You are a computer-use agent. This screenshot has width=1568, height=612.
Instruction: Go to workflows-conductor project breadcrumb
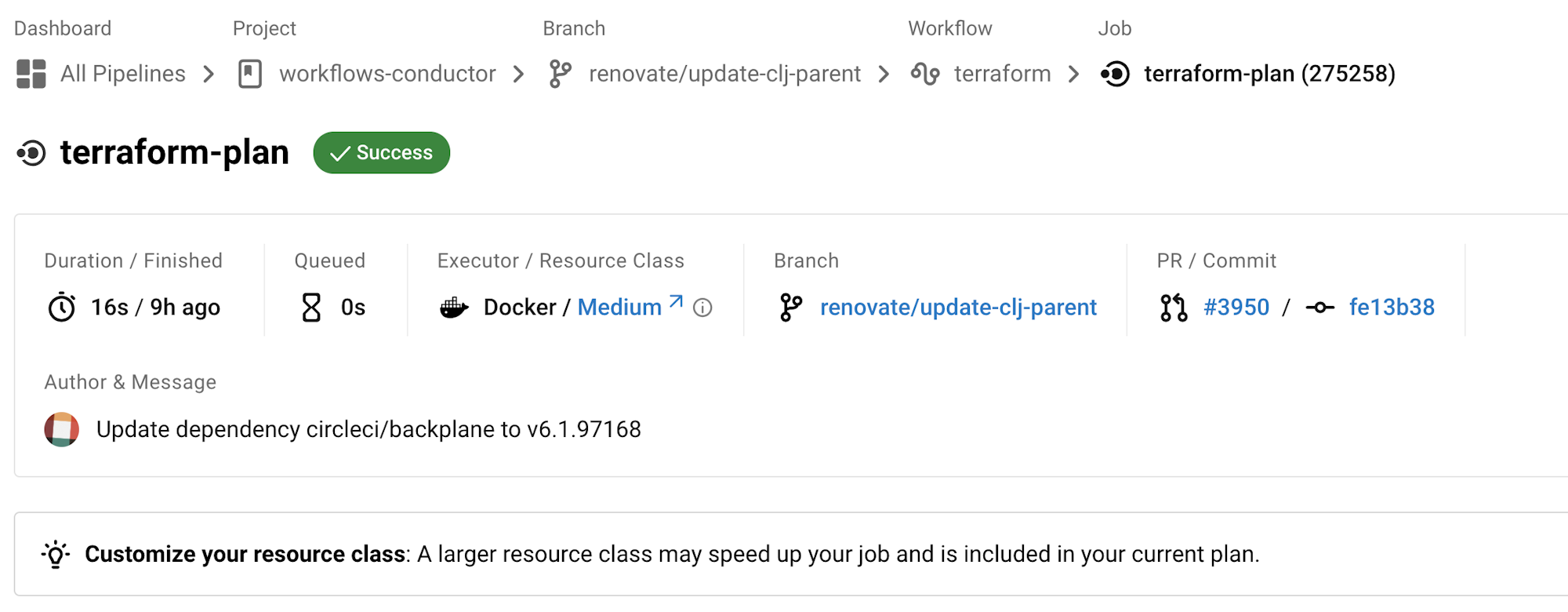coord(387,74)
